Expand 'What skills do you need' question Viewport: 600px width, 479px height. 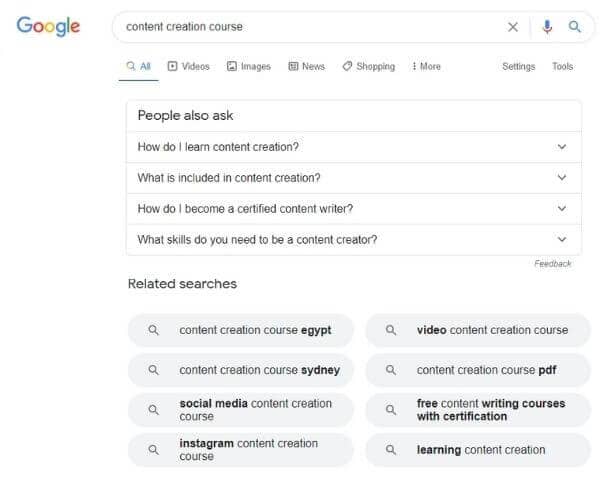(354, 240)
